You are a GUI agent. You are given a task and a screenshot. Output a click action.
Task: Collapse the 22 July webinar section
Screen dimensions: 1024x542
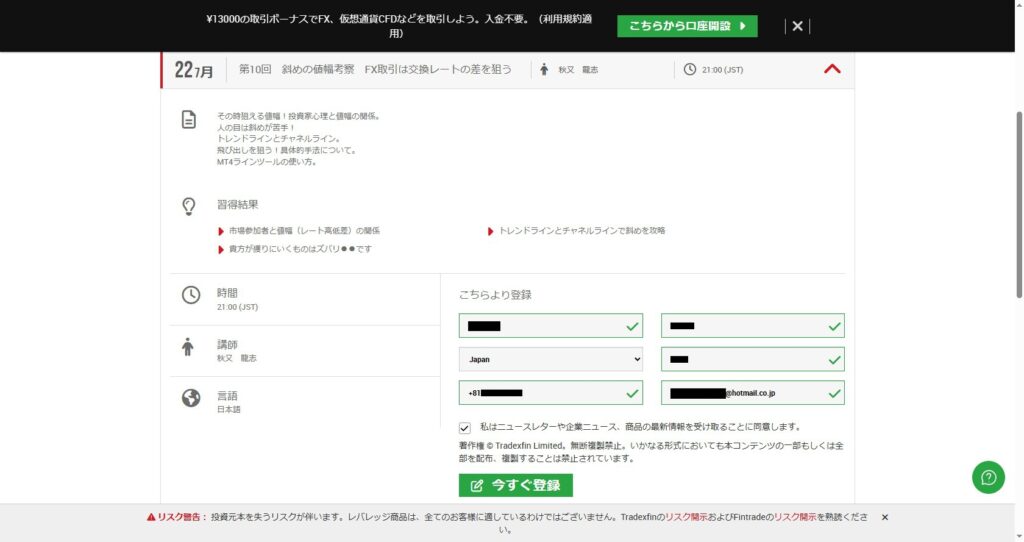832,69
